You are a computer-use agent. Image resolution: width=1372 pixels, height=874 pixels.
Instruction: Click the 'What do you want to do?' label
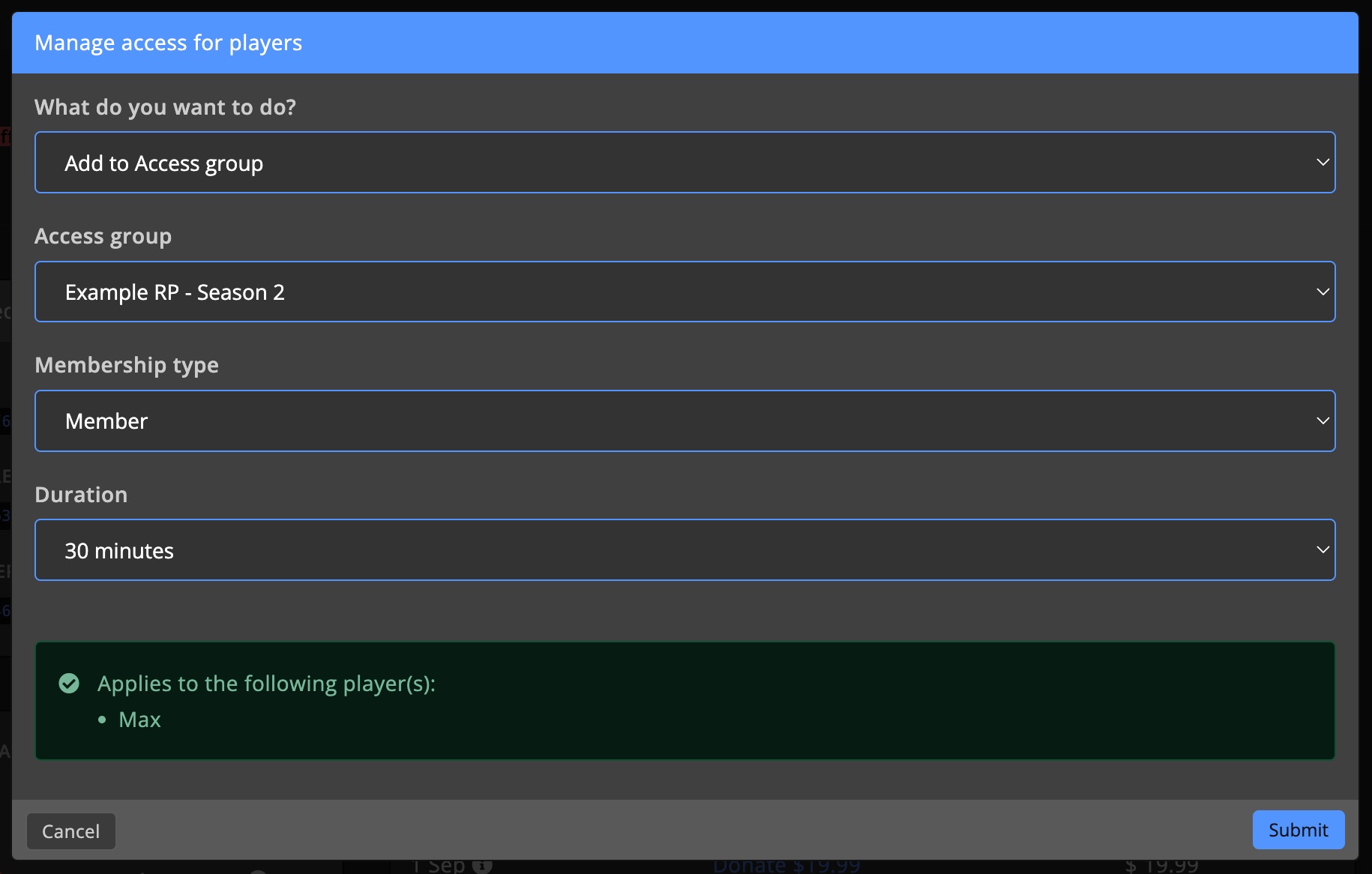point(165,107)
